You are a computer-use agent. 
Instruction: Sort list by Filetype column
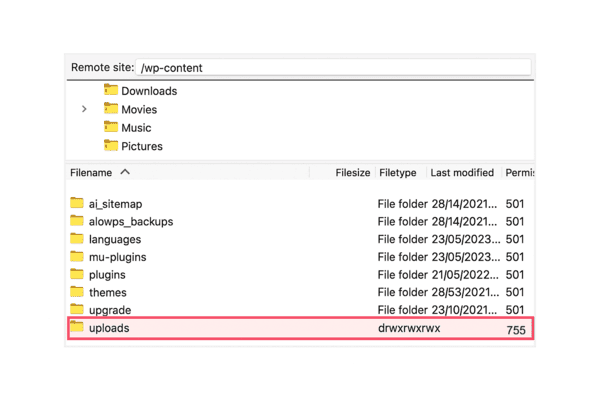click(397, 173)
